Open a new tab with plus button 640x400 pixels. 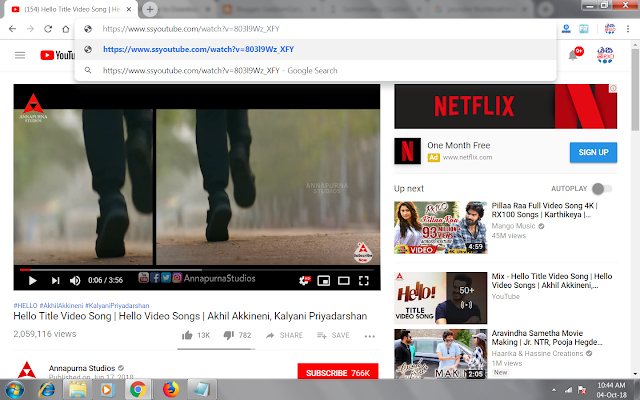coord(150,9)
